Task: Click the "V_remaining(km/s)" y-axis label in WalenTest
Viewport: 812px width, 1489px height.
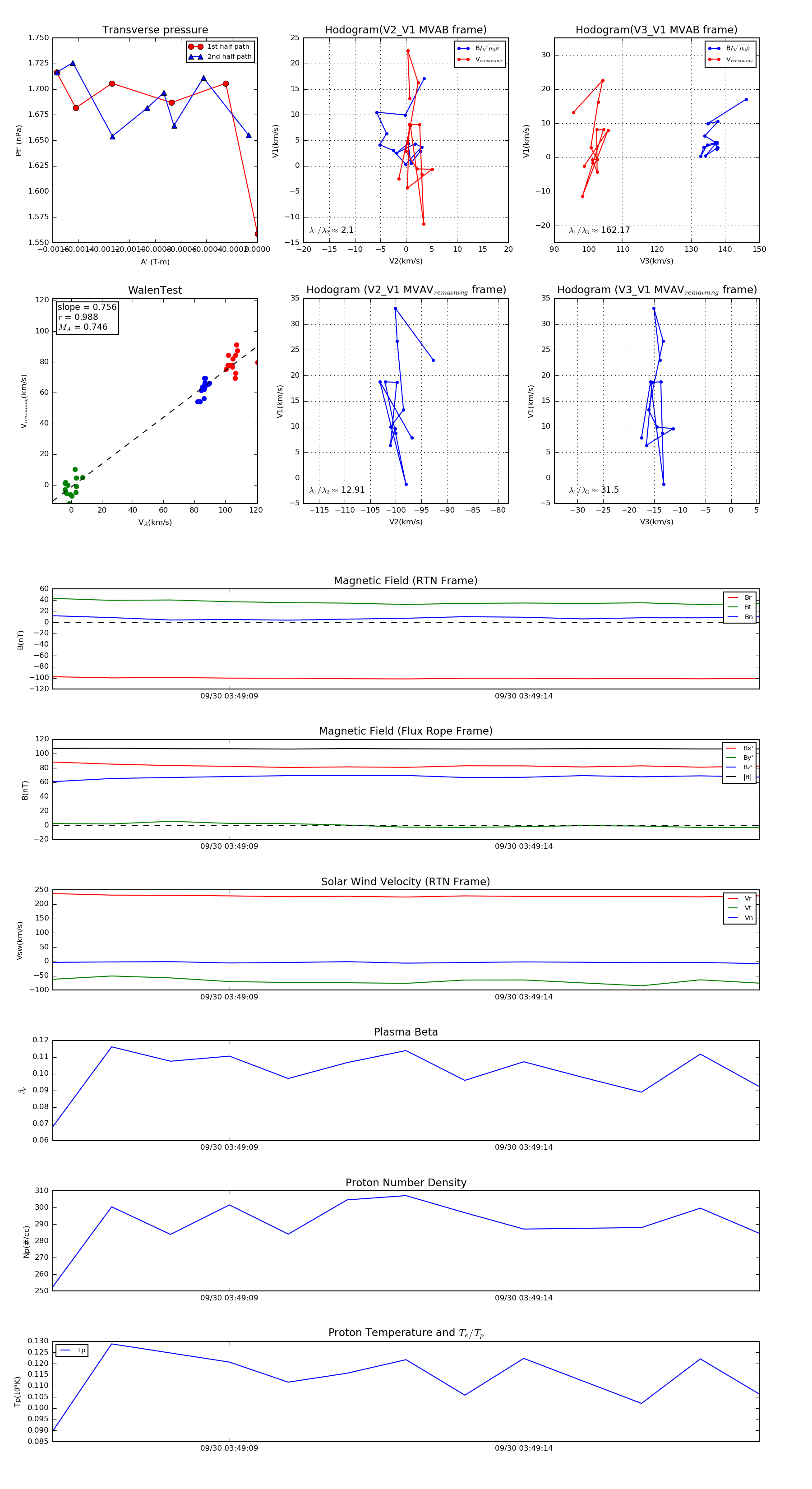Action: point(24,401)
